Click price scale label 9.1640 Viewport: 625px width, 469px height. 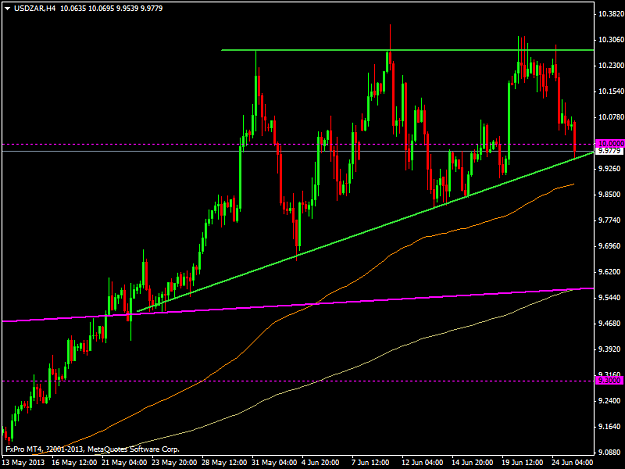point(611,427)
